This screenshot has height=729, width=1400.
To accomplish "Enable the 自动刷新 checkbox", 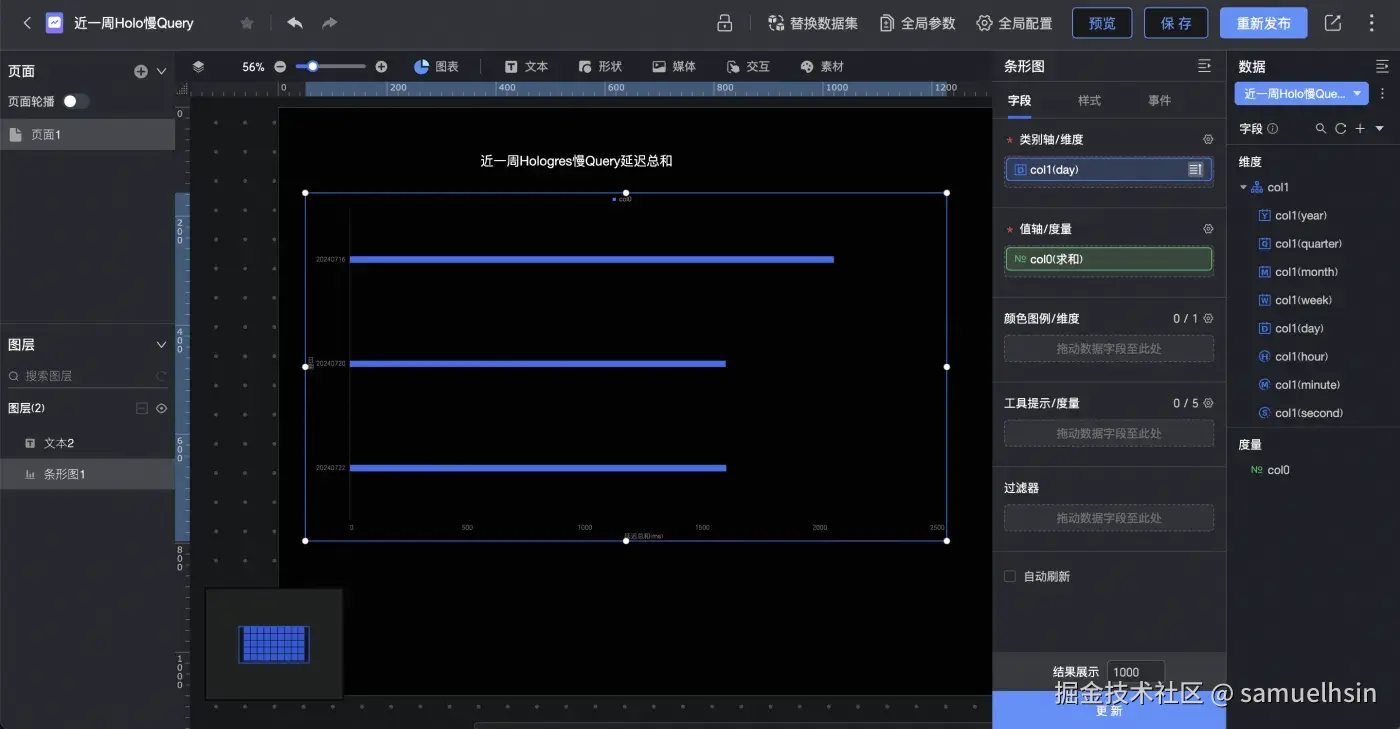I will [1010, 576].
